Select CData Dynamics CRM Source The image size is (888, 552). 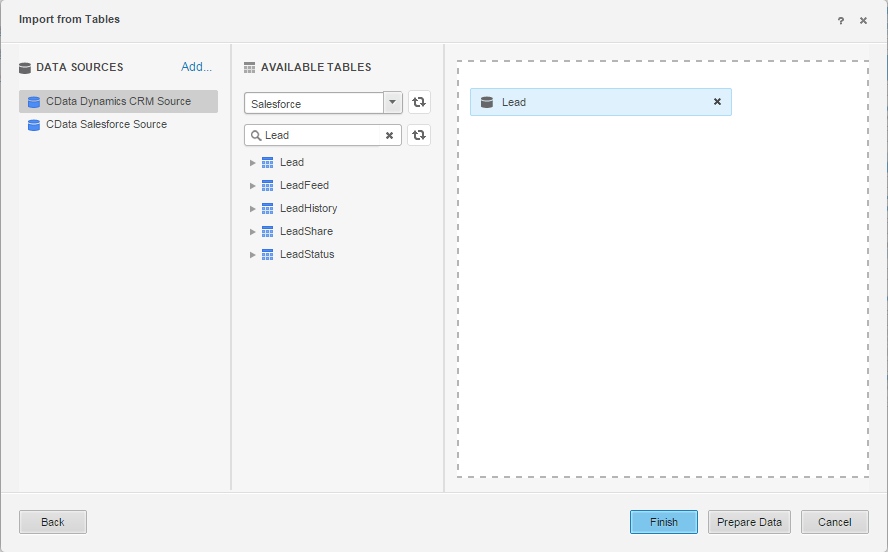click(118, 101)
